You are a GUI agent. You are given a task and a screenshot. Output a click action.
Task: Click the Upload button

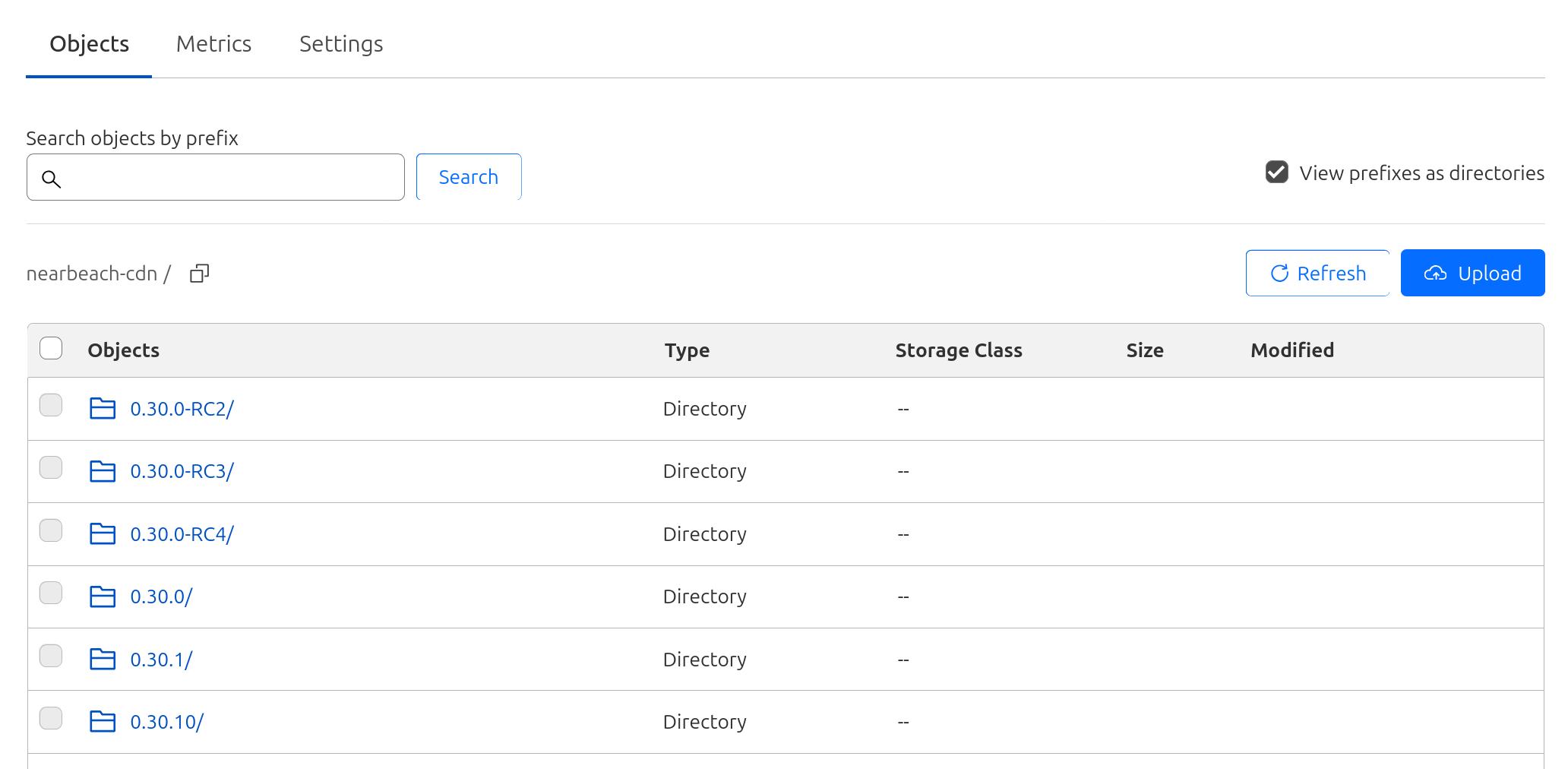point(1472,273)
